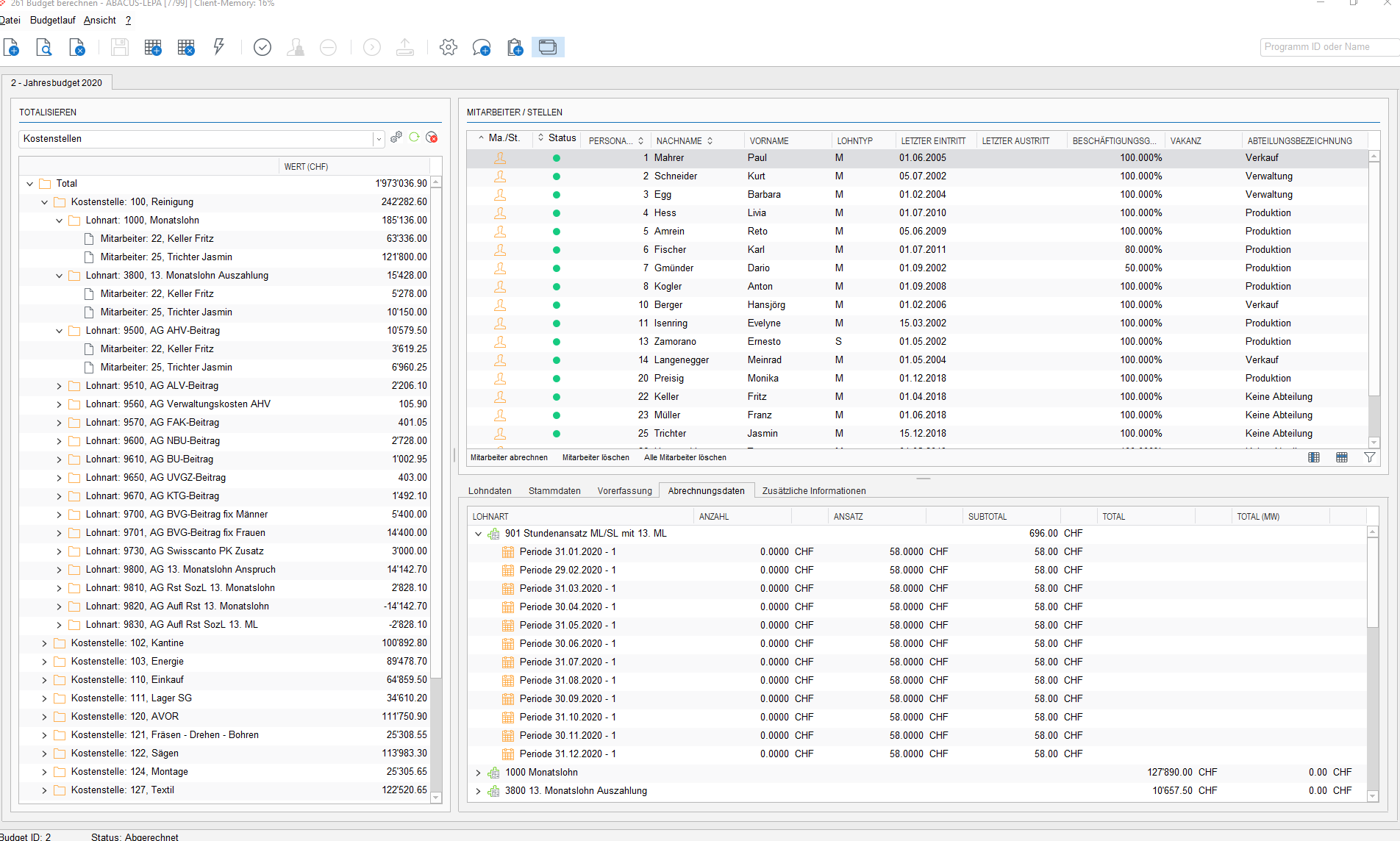
Task: Open the Ansicht menu
Action: tap(100, 21)
